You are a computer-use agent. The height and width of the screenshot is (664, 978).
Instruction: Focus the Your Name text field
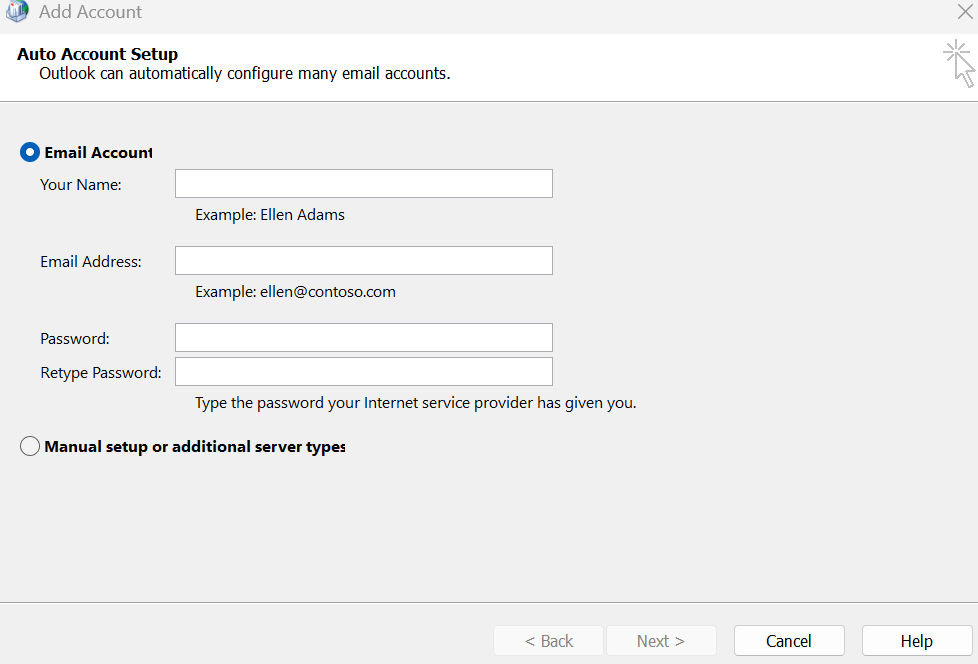tap(364, 184)
